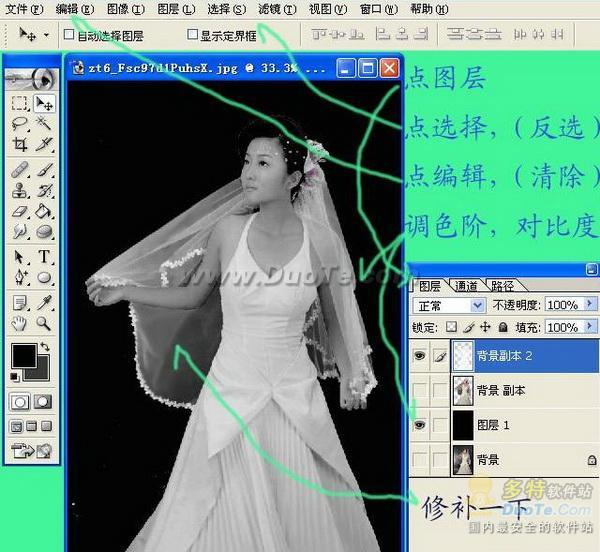The height and width of the screenshot is (552, 600).
Task: Select the Blur tool
Action: 19,231
